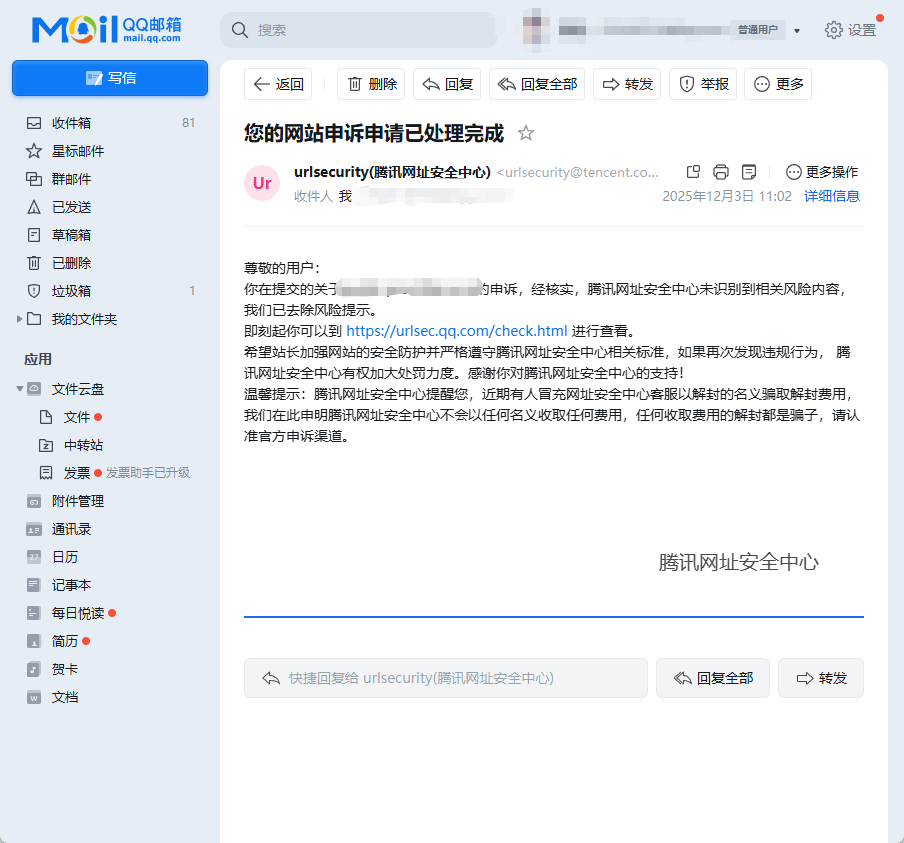This screenshot has width=904, height=843.
Task: Open the urlsec.qq.com/check.html link
Action: tap(457, 331)
